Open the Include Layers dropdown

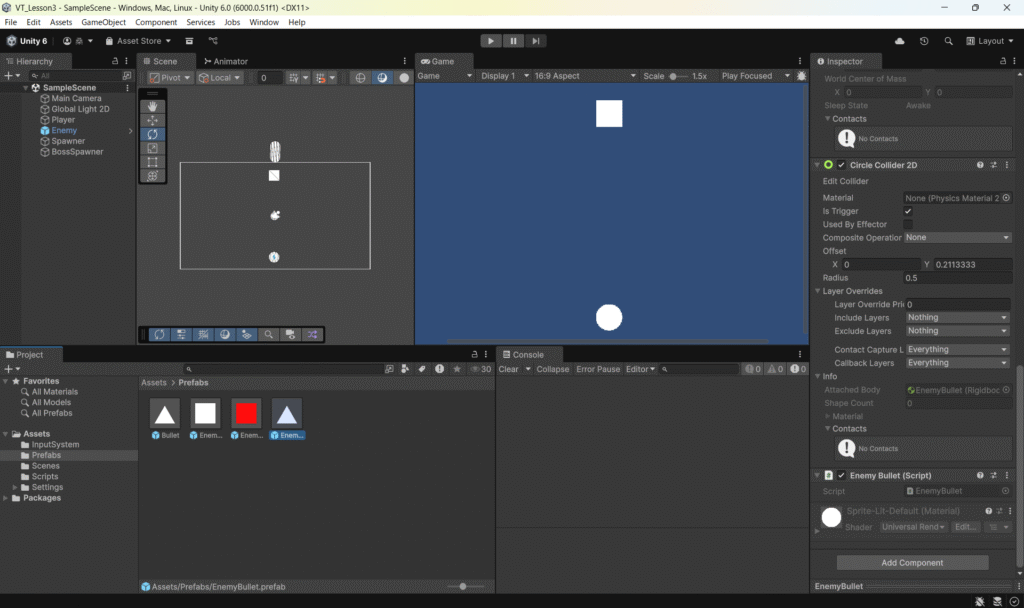(957, 317)
